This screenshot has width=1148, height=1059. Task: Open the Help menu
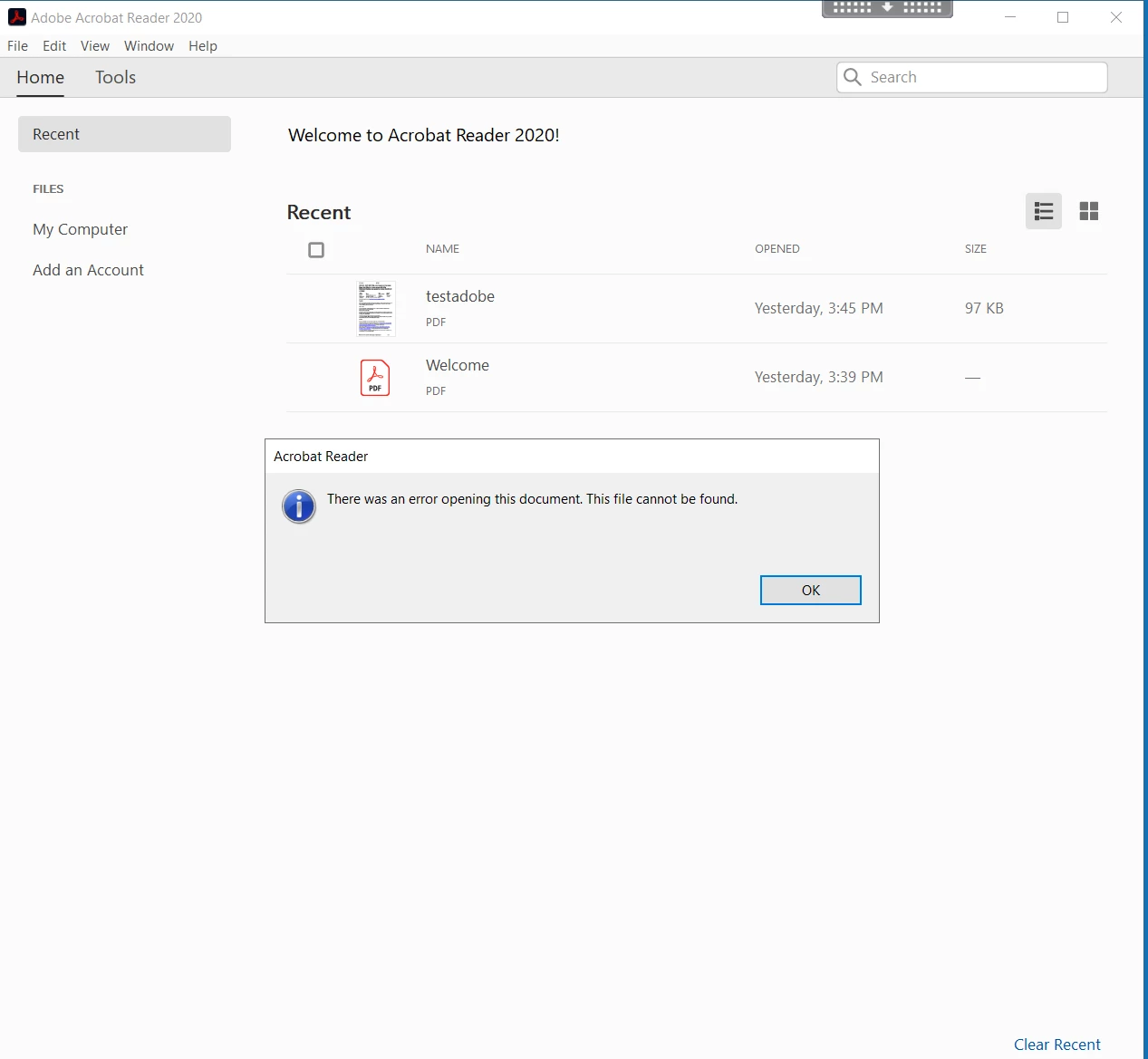[x=203, y=46]
